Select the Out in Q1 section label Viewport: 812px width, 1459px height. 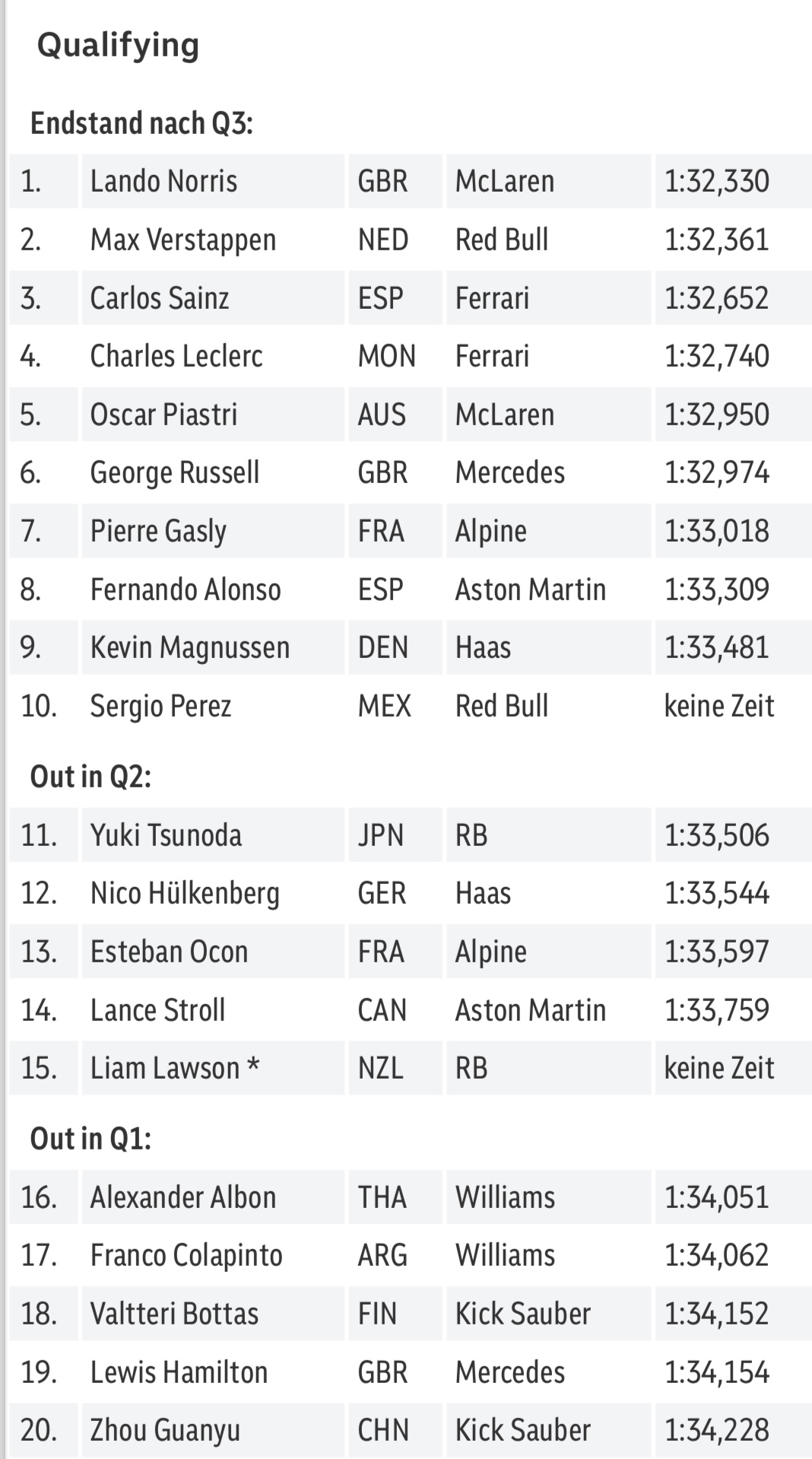pos(90,1139)
